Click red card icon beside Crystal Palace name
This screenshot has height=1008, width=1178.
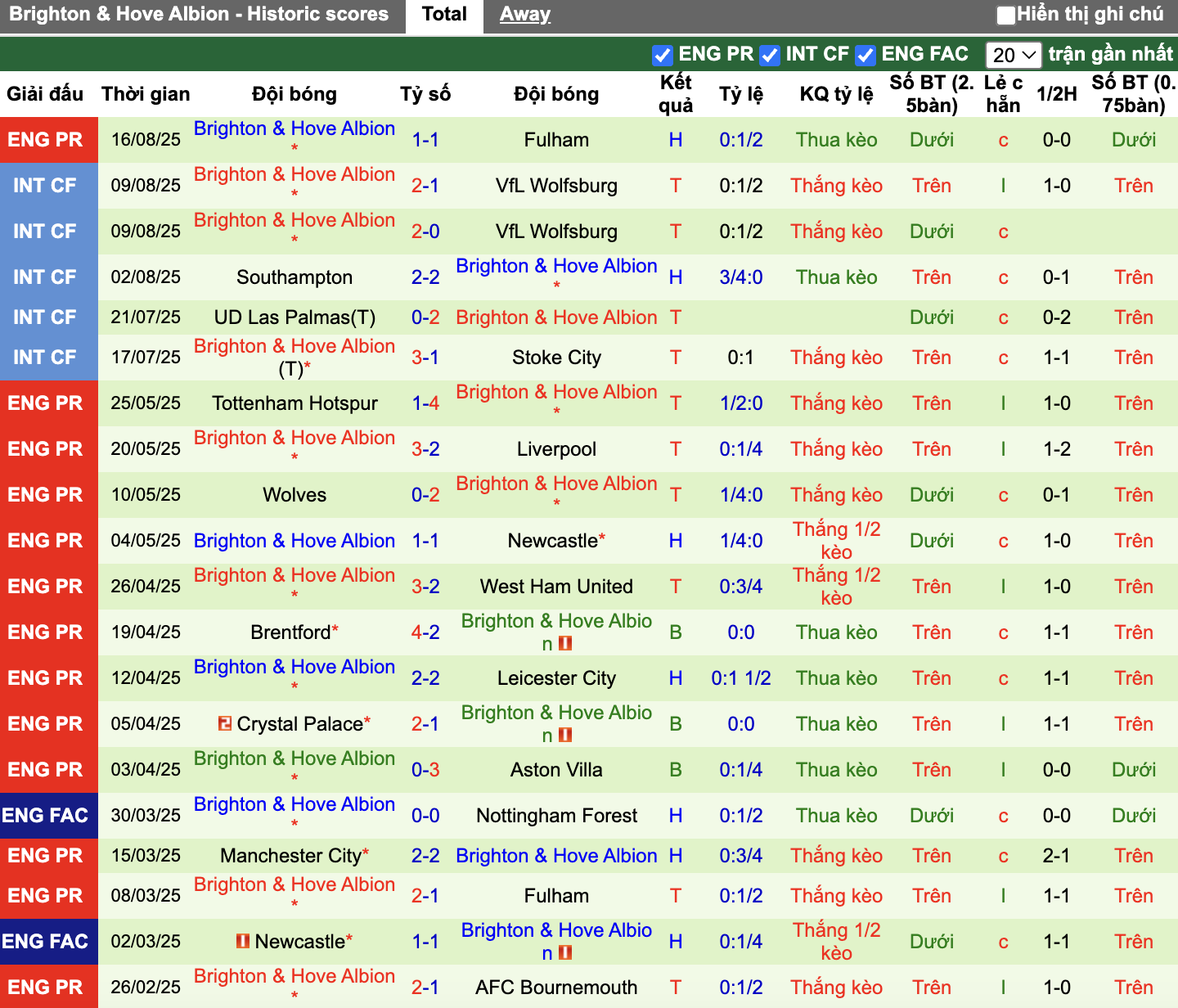[x=225, y=723]
